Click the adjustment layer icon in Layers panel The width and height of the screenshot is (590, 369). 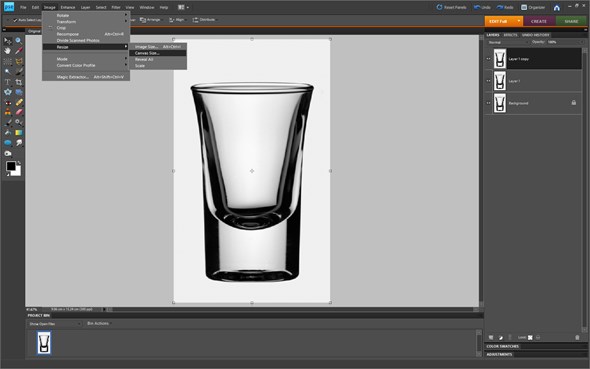pos(500,337)
